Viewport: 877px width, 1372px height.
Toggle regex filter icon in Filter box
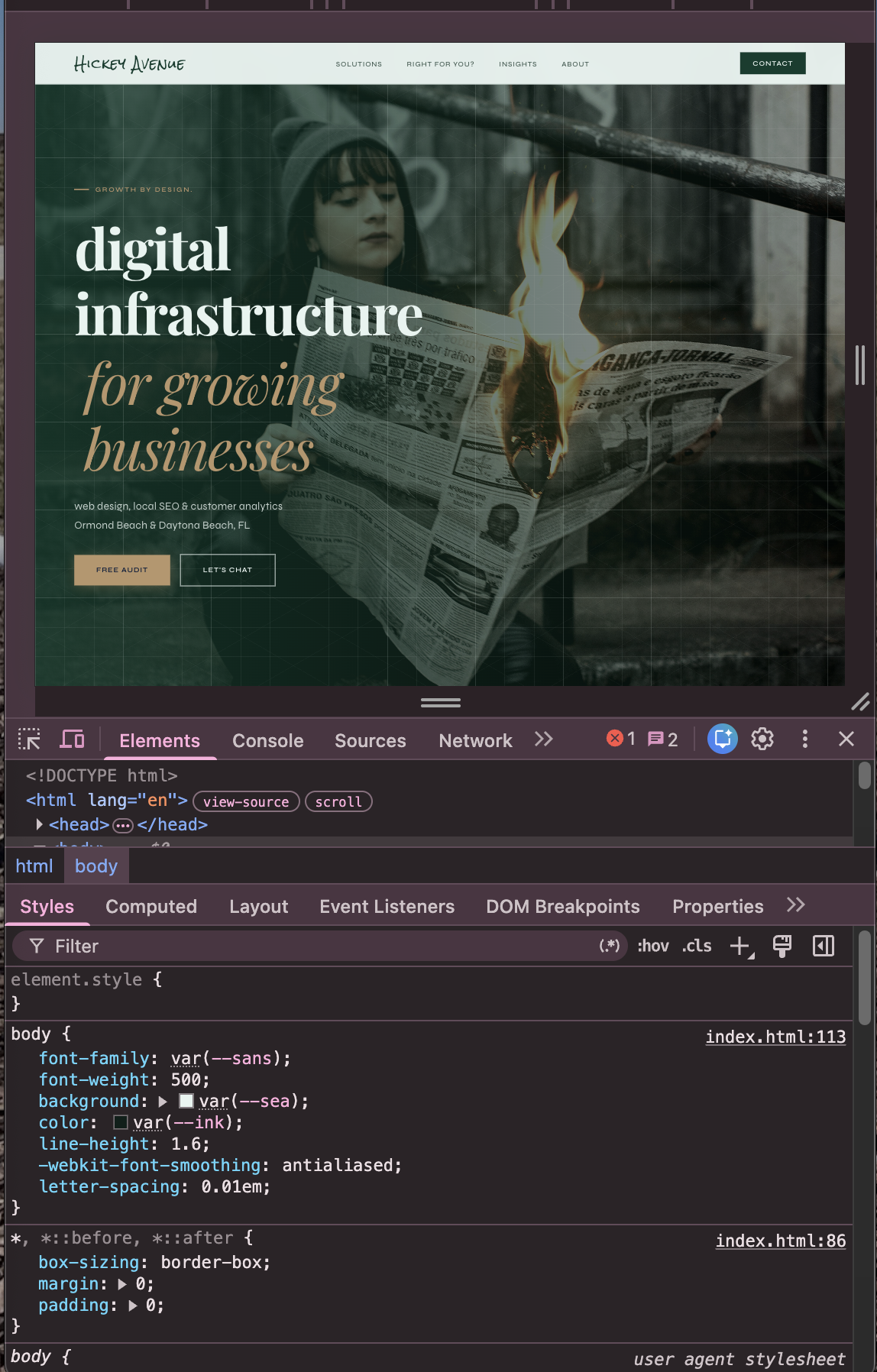(x=609, y=946)
